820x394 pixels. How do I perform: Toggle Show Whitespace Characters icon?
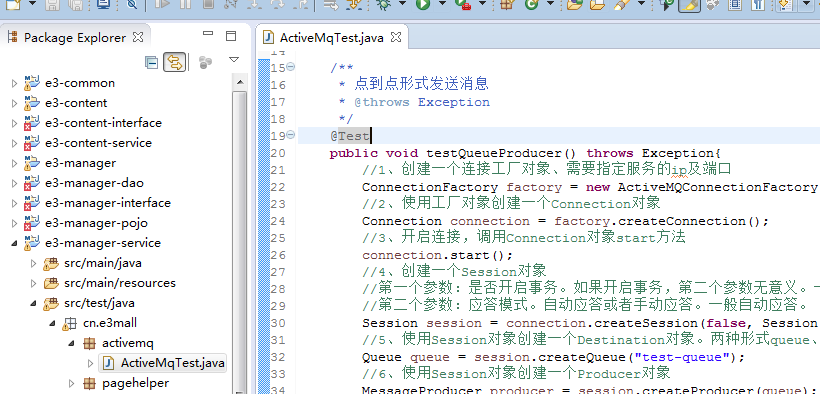coord(758,4)
